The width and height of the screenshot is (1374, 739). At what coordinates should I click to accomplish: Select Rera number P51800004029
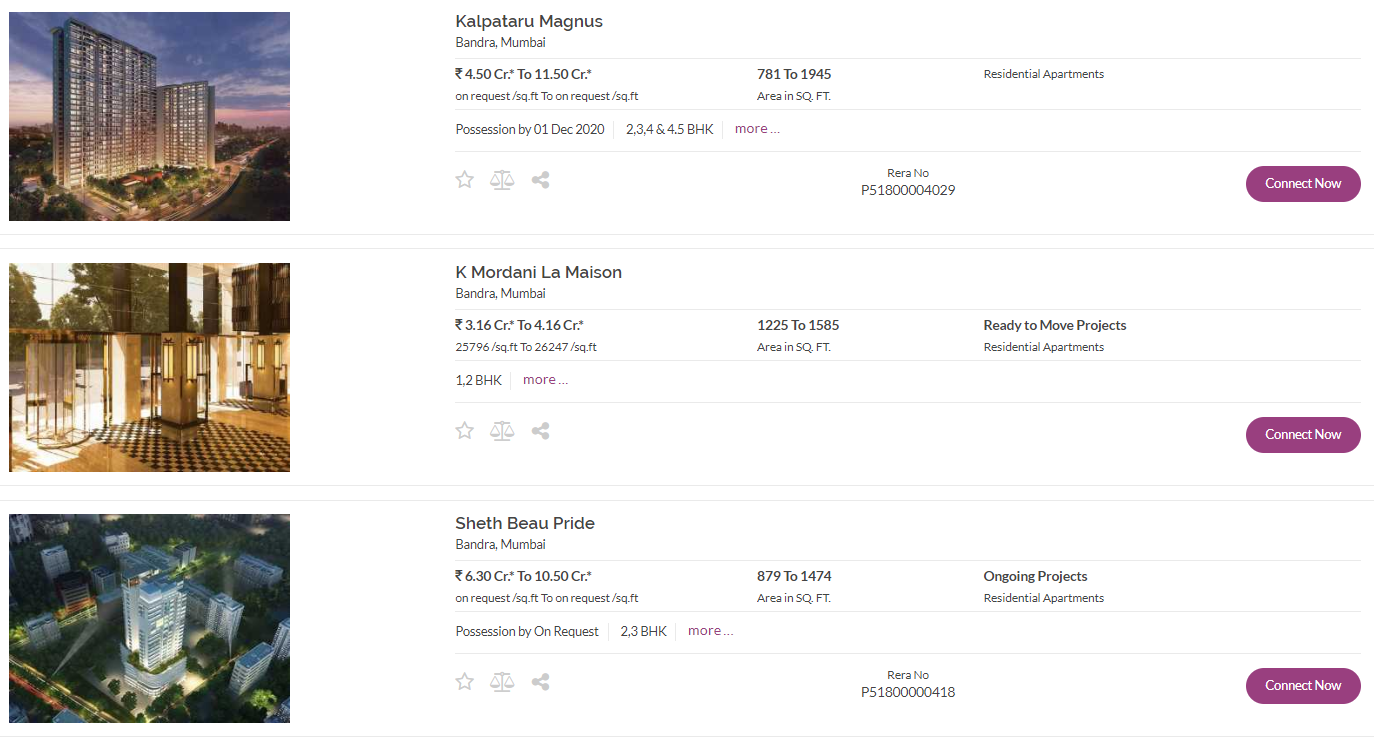pos(908,190)
